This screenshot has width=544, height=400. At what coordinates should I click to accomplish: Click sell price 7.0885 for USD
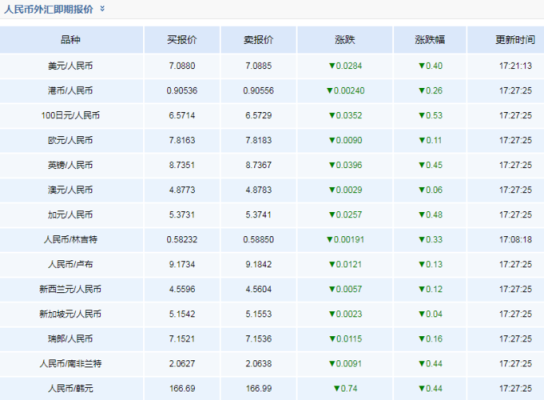click(x=258, y=66)
